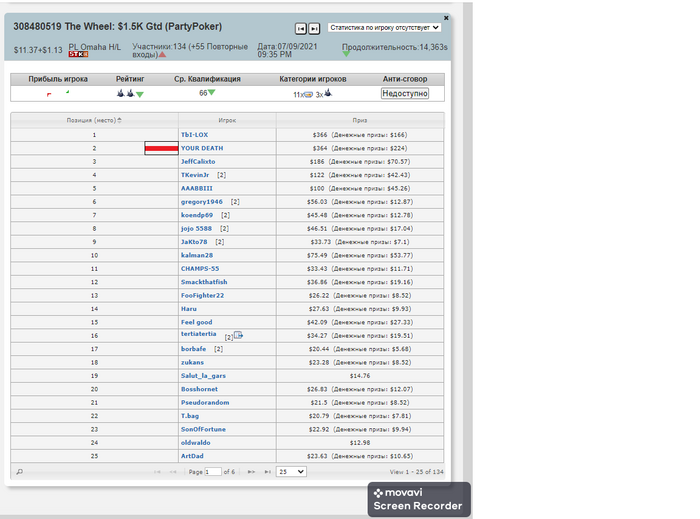Go to the next page of results
Viewport: 700px width, 519px height.
[251, 472]
